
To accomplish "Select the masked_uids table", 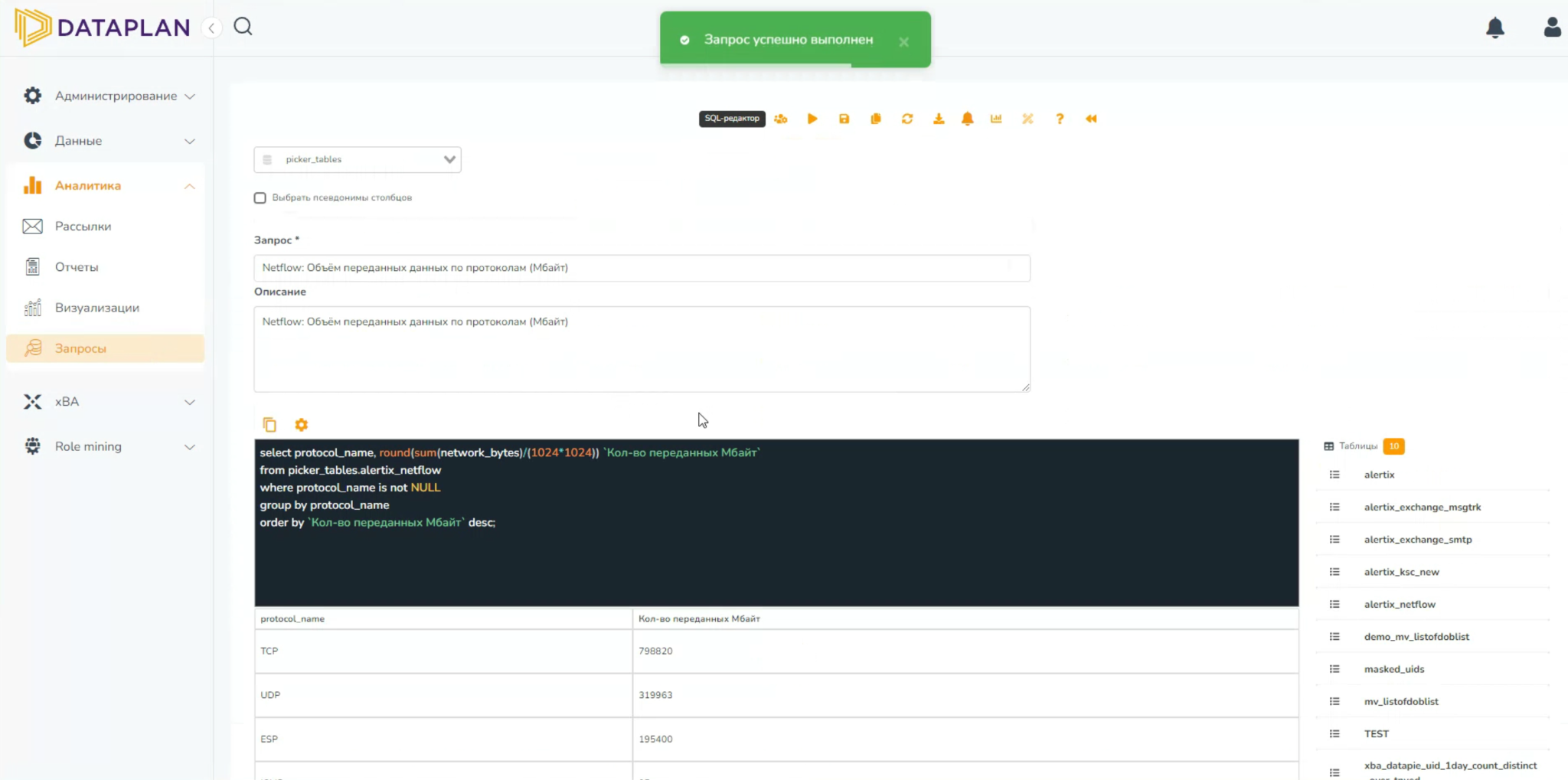I will point(1394,669).
